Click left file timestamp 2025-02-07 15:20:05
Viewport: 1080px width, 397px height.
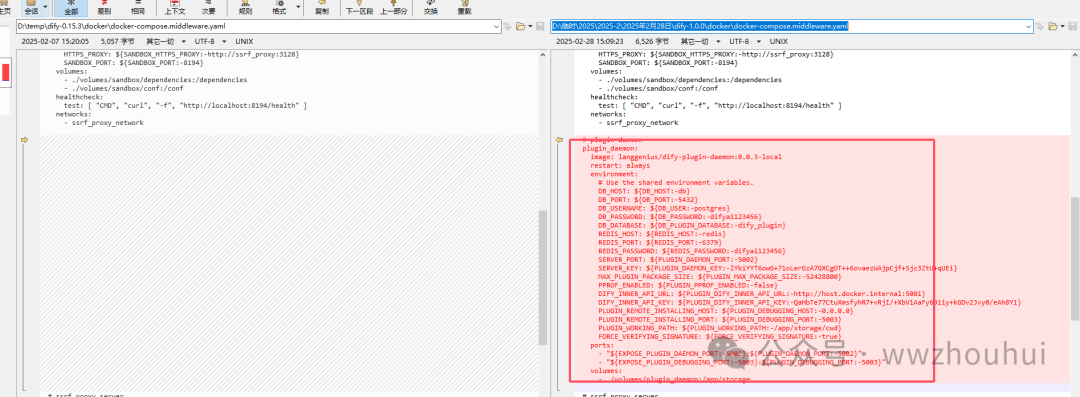(x=55, y=41)
